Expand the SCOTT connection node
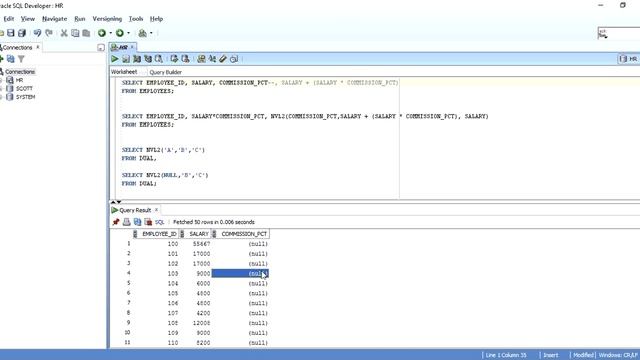The width and height of the screenshot is (640, 360). 1,89
